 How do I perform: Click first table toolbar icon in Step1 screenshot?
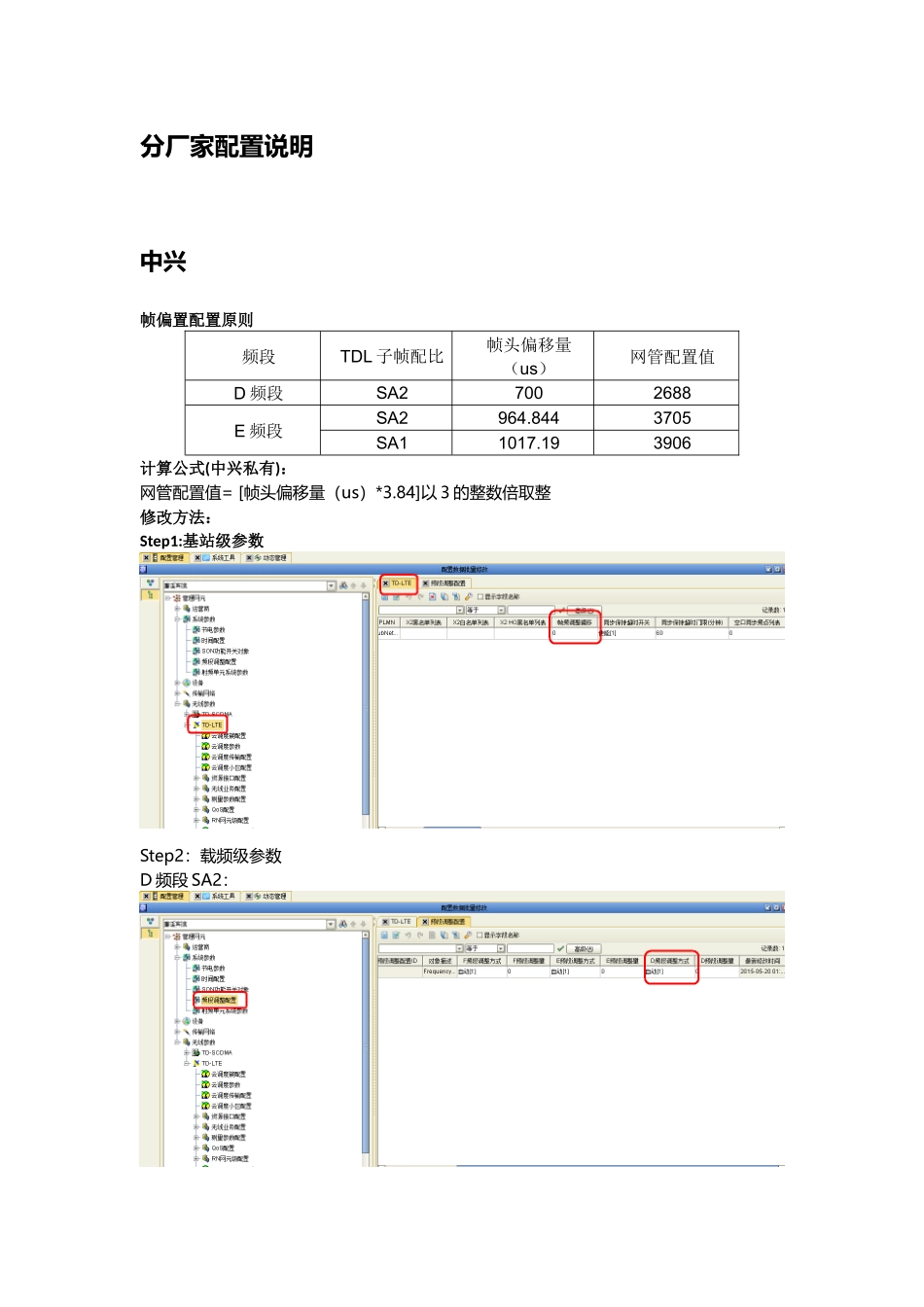pos(384,596)
